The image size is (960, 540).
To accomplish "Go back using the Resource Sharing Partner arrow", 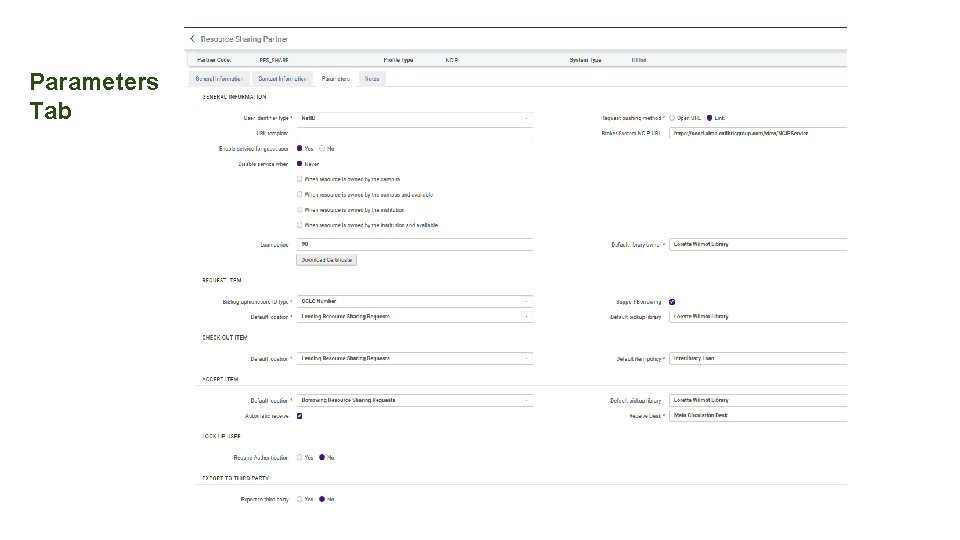I will [x=192, y=39].
